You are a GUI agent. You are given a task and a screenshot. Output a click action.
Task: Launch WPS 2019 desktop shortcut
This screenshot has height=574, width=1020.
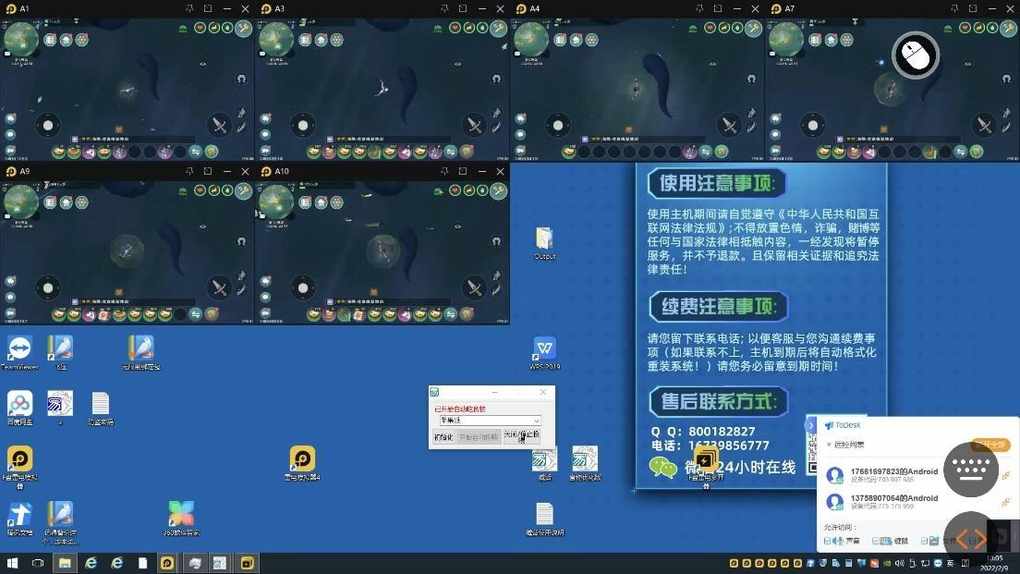544,353
